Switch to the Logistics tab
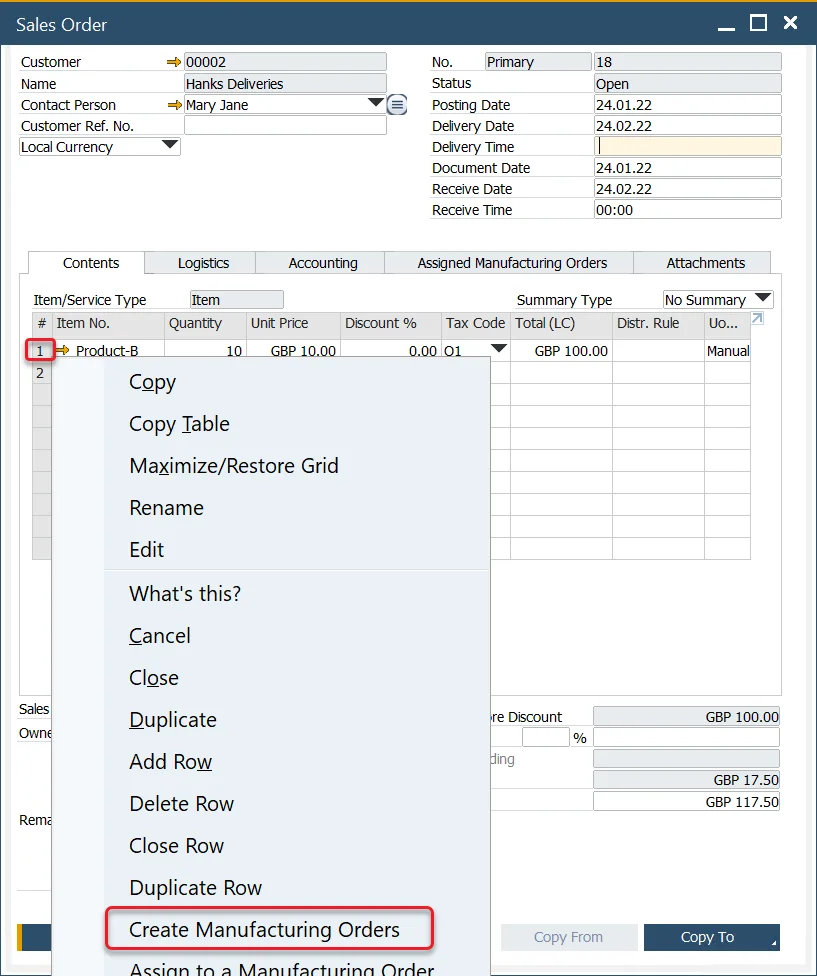This screenshot has height=976, width=817. [x=199, y=263]
